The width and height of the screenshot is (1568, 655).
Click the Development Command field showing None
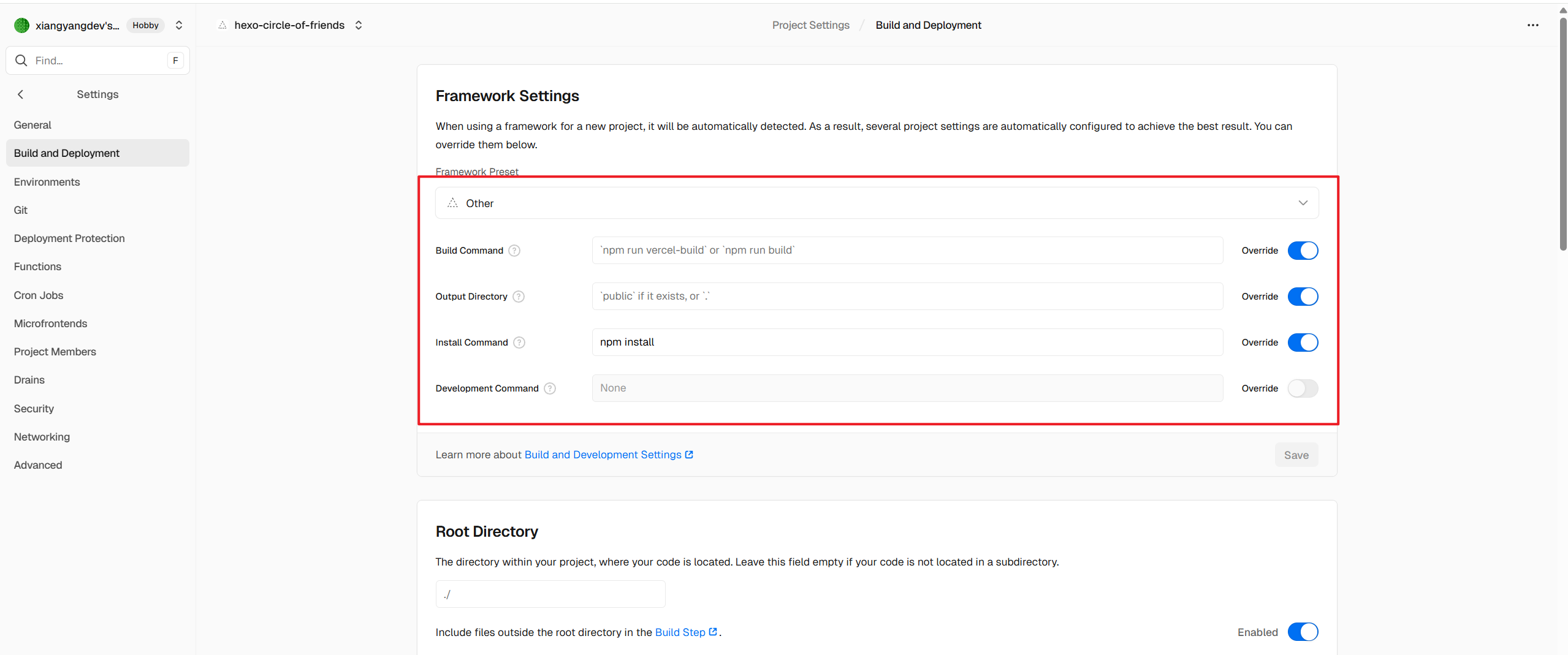(x=907, y=388)
